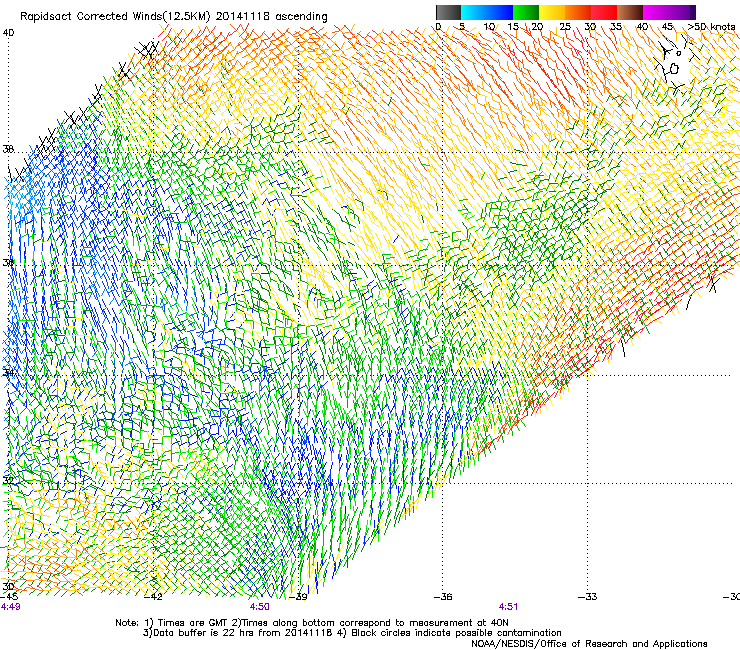Select the green 15-20 knots color segment
740x650 pixels.
pos(526,12)
